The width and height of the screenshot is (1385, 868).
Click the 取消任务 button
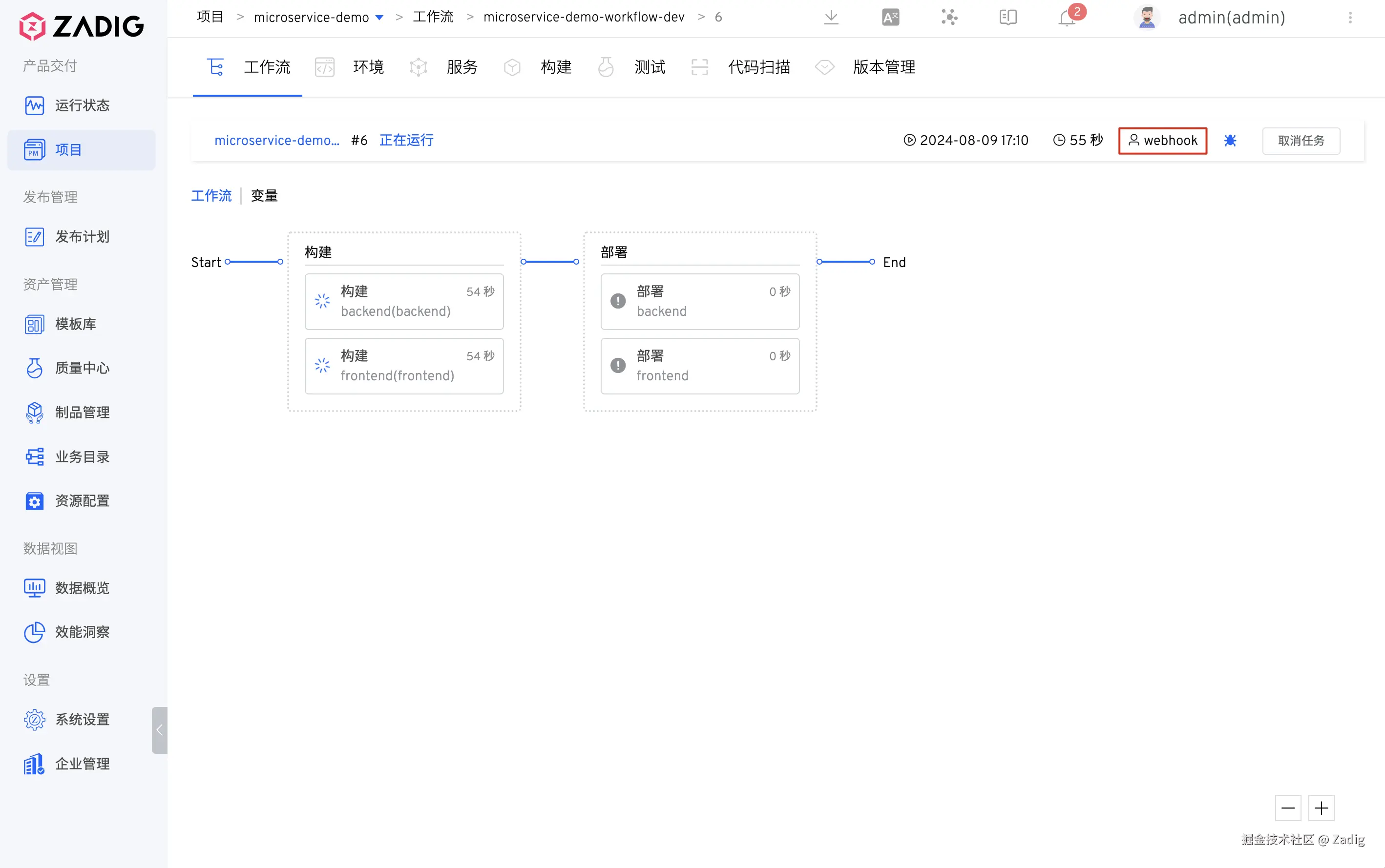pos(1301,141)
